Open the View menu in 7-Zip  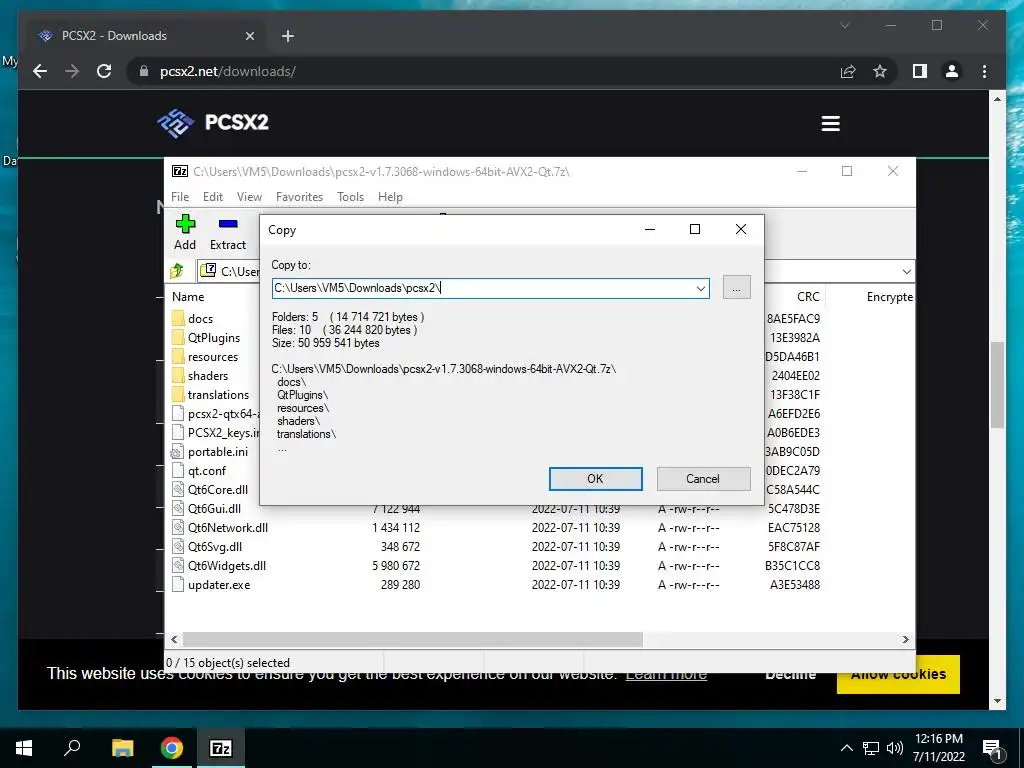[249, 197]
